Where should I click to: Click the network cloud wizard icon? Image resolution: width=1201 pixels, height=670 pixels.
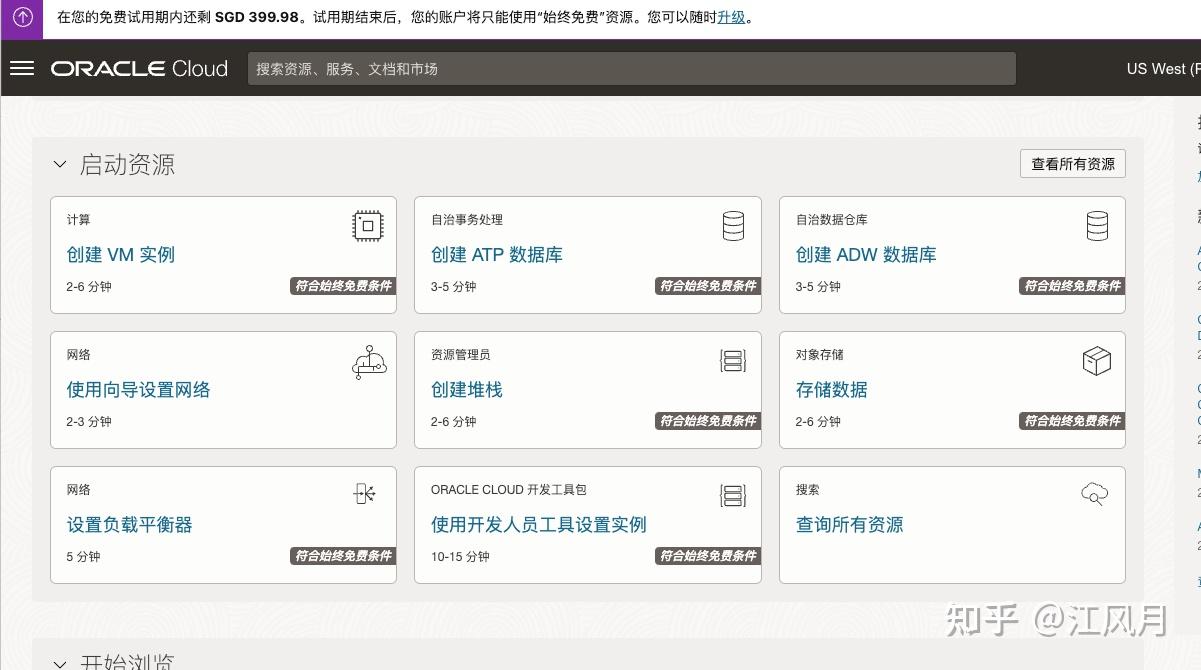[369, 361]
